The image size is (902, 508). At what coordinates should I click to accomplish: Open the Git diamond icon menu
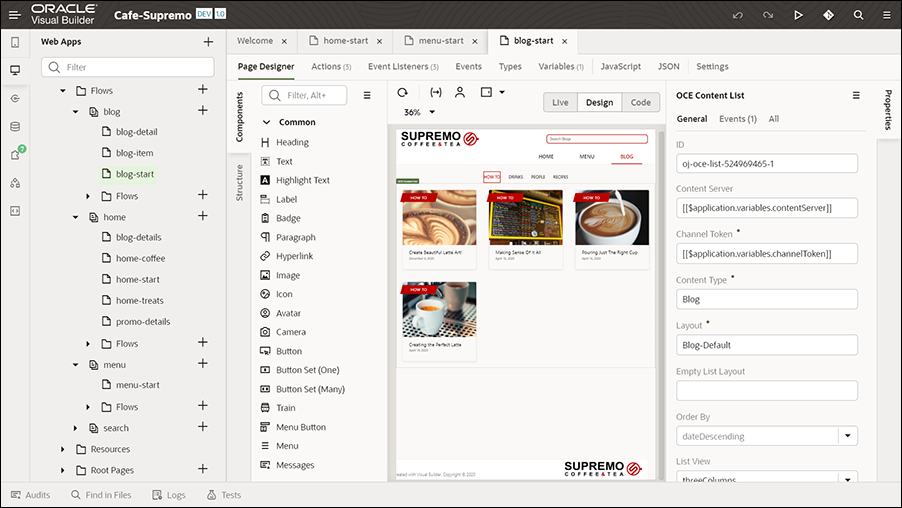828,15
